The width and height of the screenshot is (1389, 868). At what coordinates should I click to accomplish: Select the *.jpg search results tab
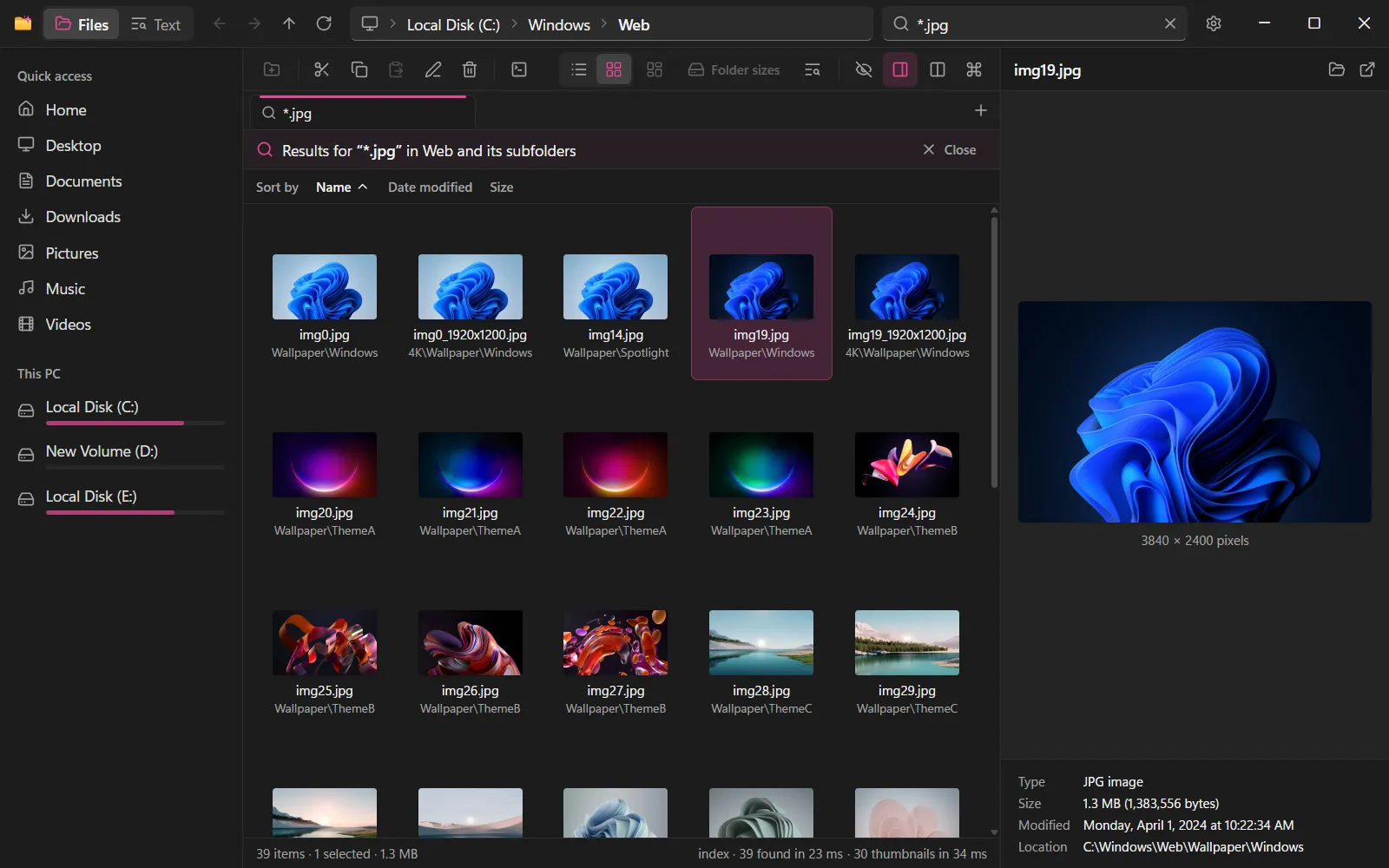coord(363,113)
